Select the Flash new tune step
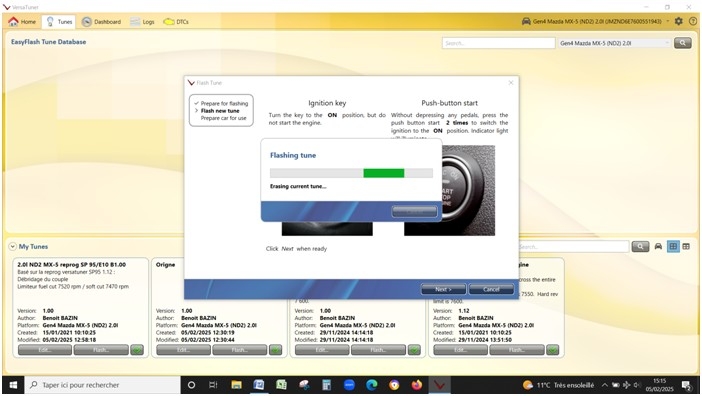 220,111
